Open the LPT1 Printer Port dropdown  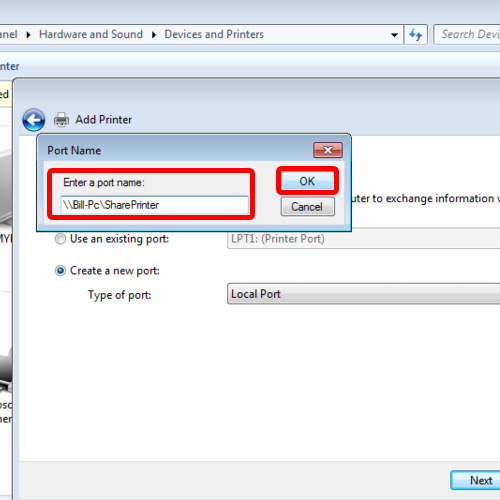click(363, 239)
